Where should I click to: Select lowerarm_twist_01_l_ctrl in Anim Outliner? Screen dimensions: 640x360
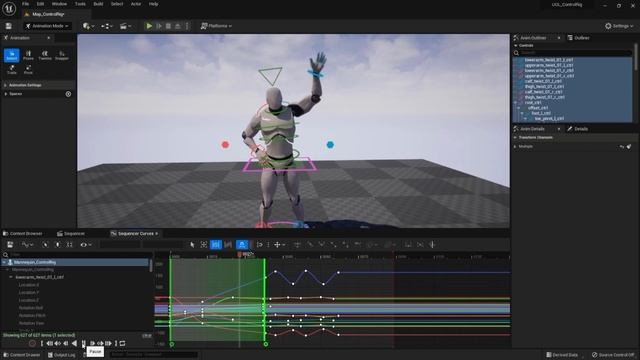pos(549,60)
